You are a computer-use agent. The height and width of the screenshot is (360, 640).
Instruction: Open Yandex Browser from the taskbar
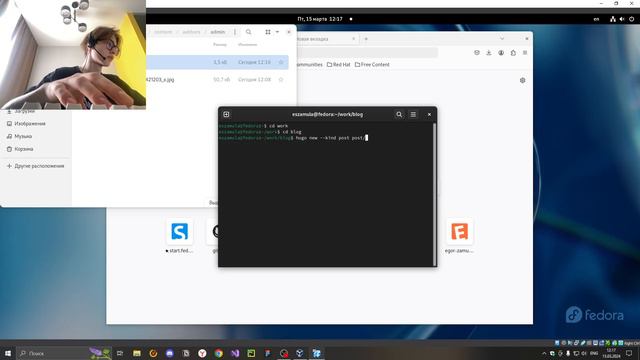tap(202, 353)
